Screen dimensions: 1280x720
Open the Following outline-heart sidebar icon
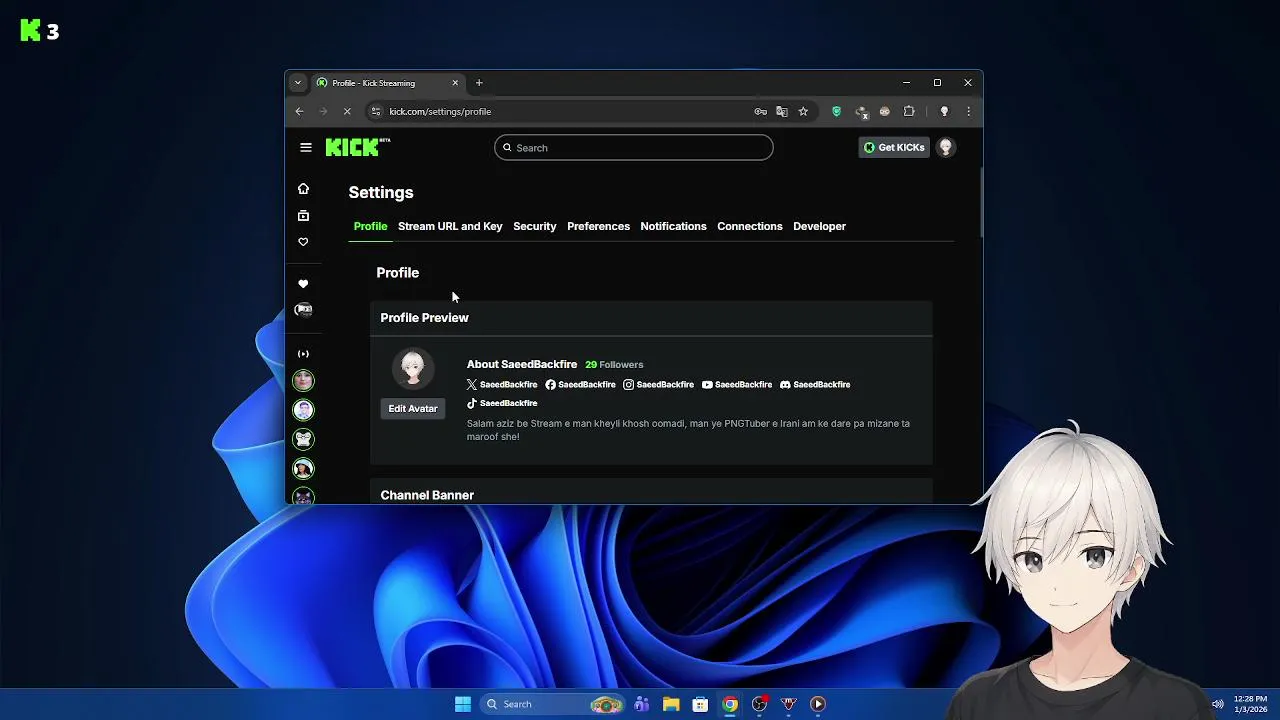303,242
